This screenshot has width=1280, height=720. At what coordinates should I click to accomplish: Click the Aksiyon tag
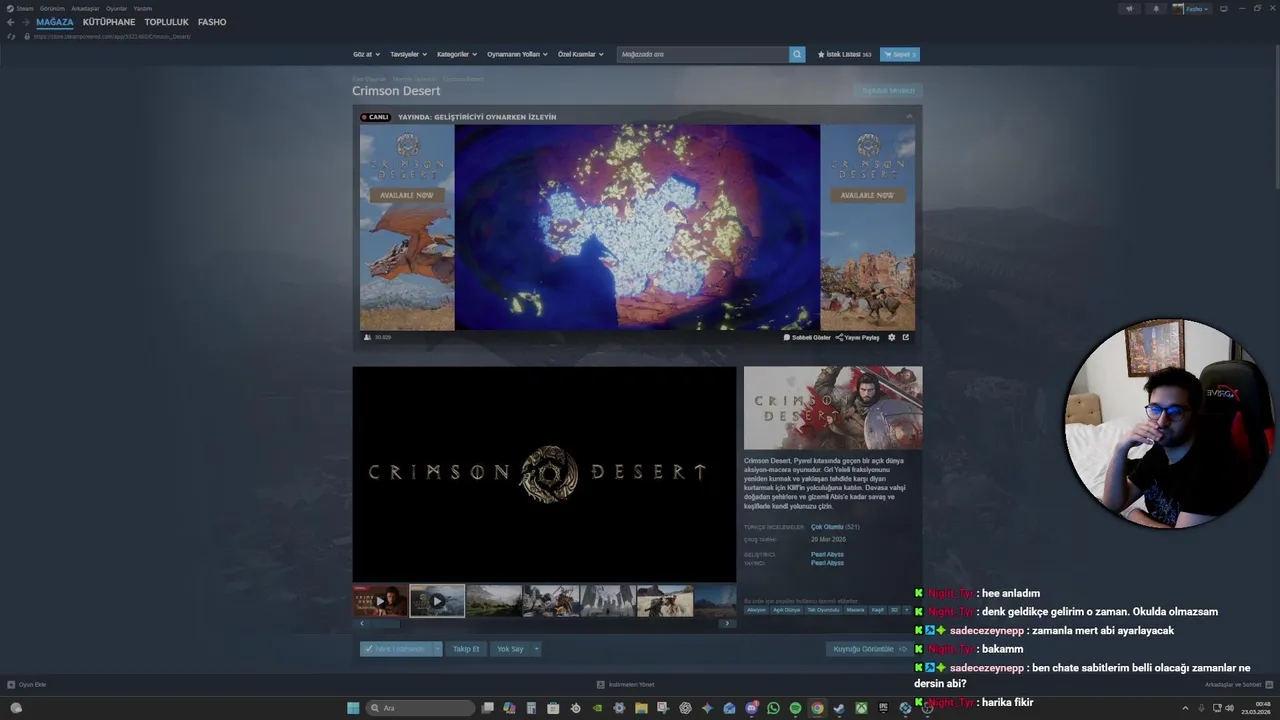click(756, 609)
